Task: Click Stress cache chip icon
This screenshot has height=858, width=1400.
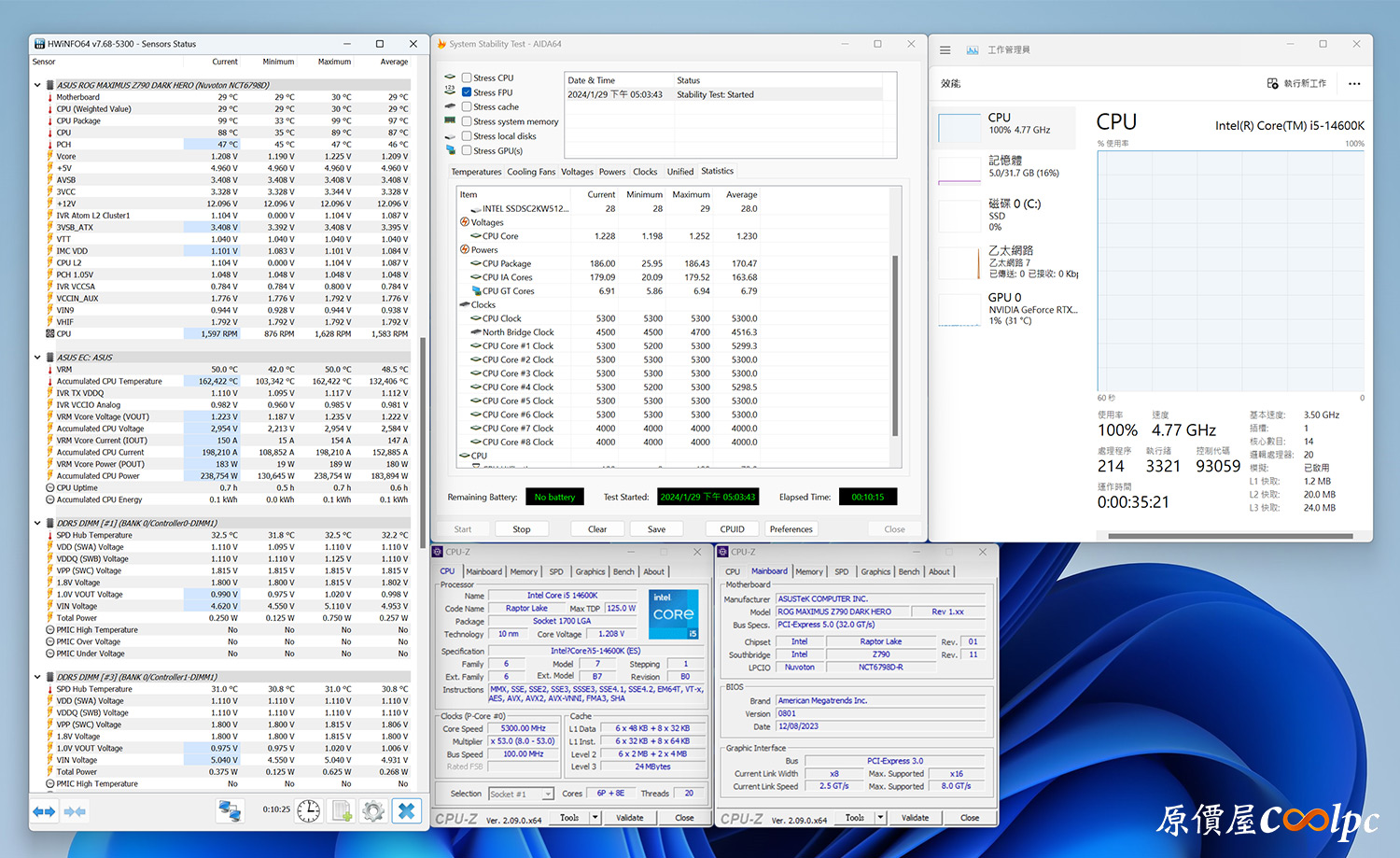Action: (450, 106)
